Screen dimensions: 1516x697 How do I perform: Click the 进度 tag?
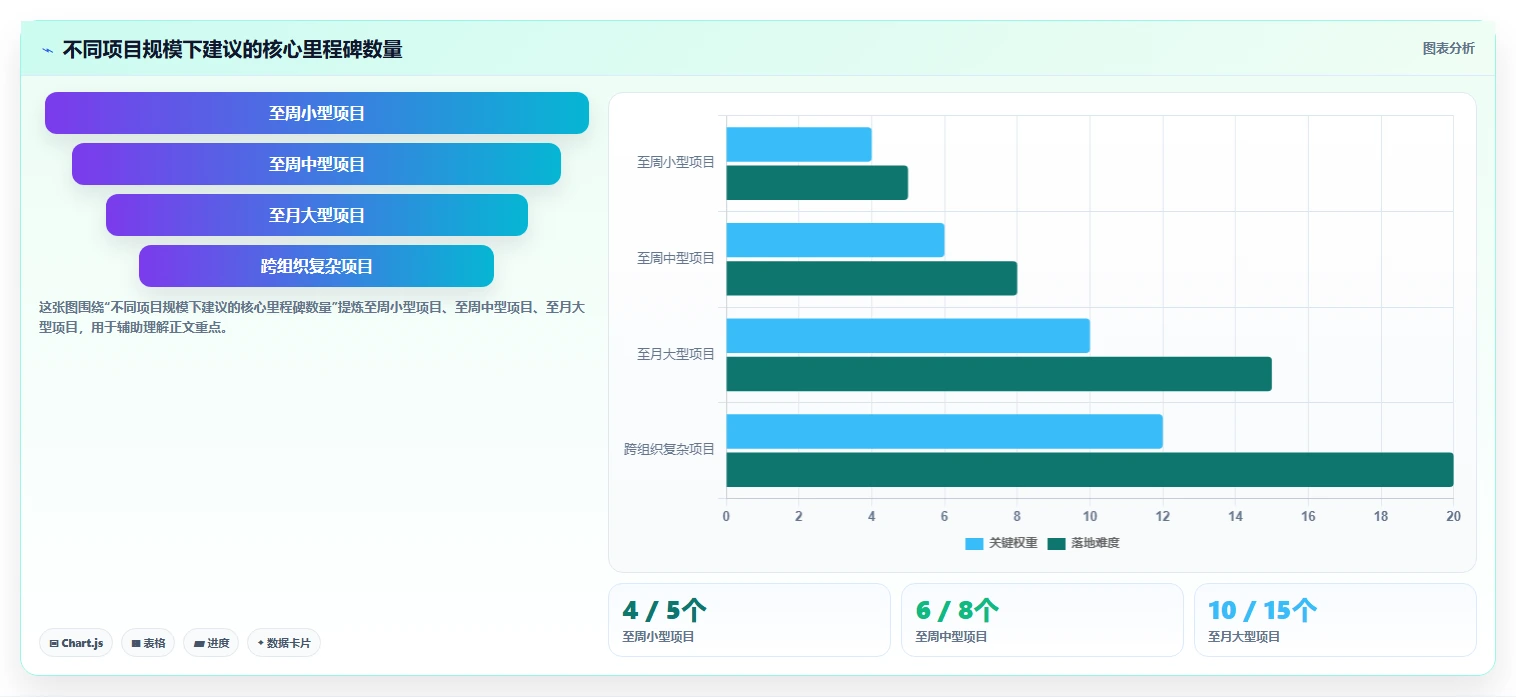click(211, 643)
